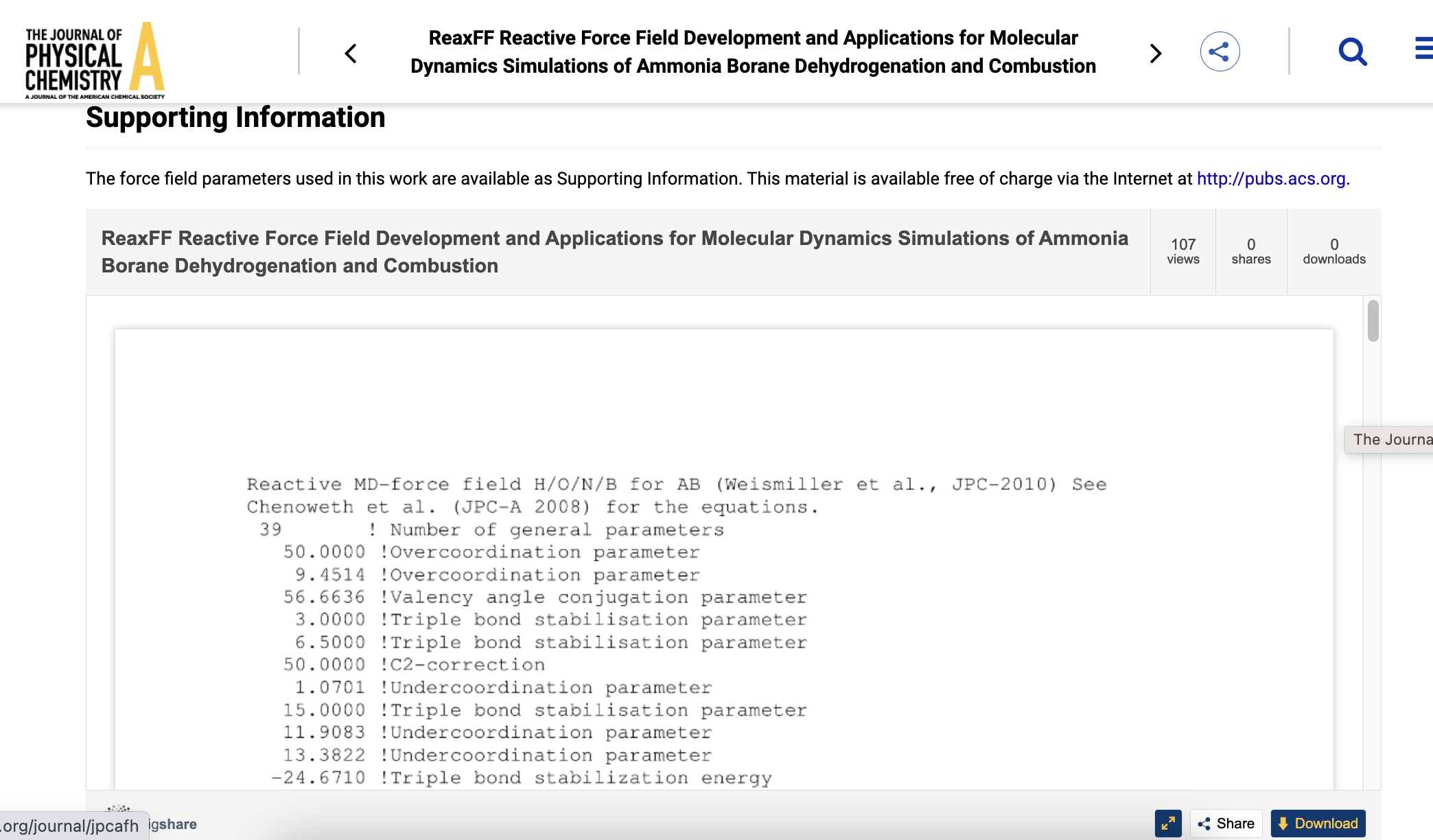Click the 107 views counter
The height and width of the screenshot is (840, 1433).
click(x=1183, y=251)
